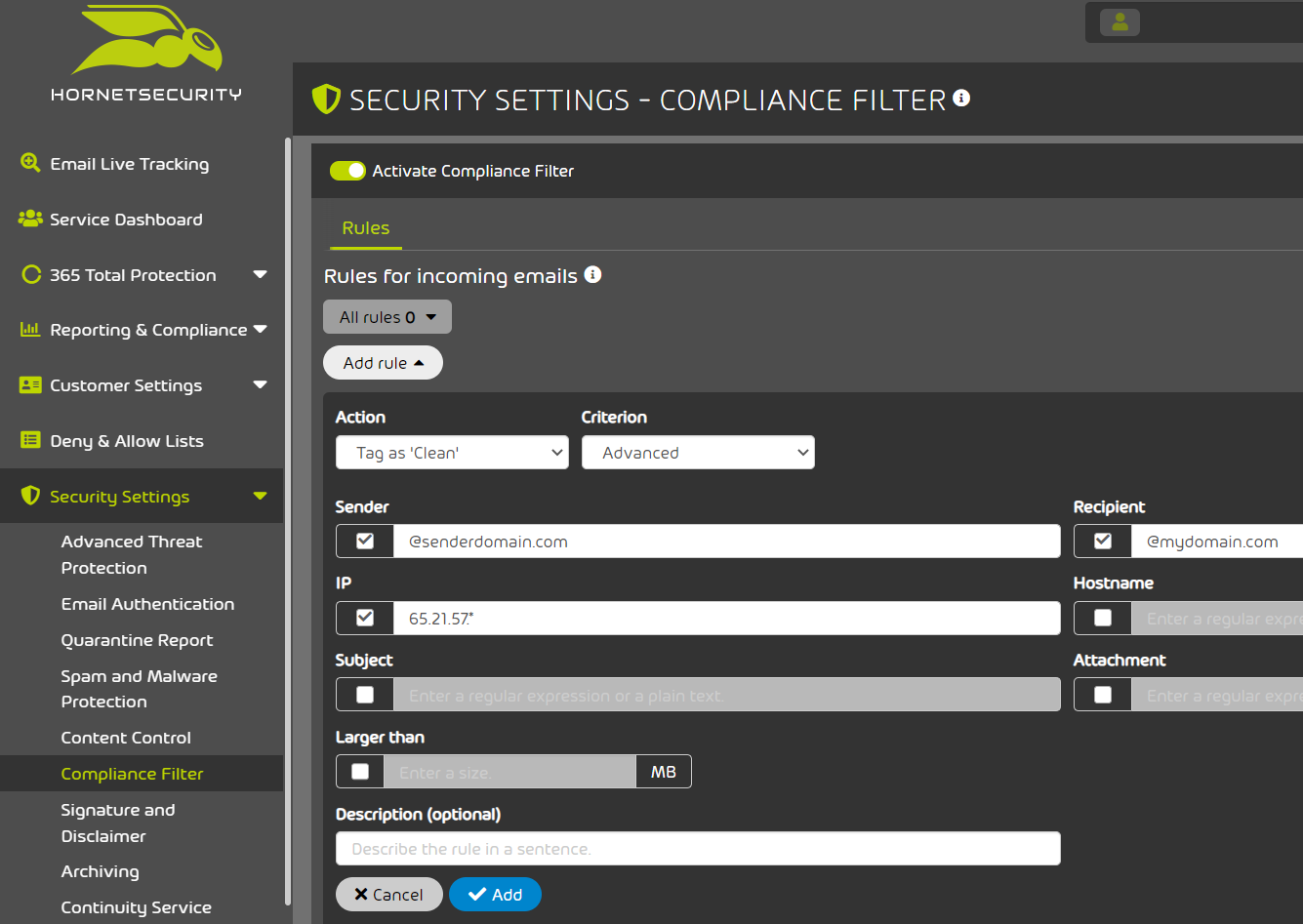Click the 365 Total Protection circle icon

(x=31, y=274)
